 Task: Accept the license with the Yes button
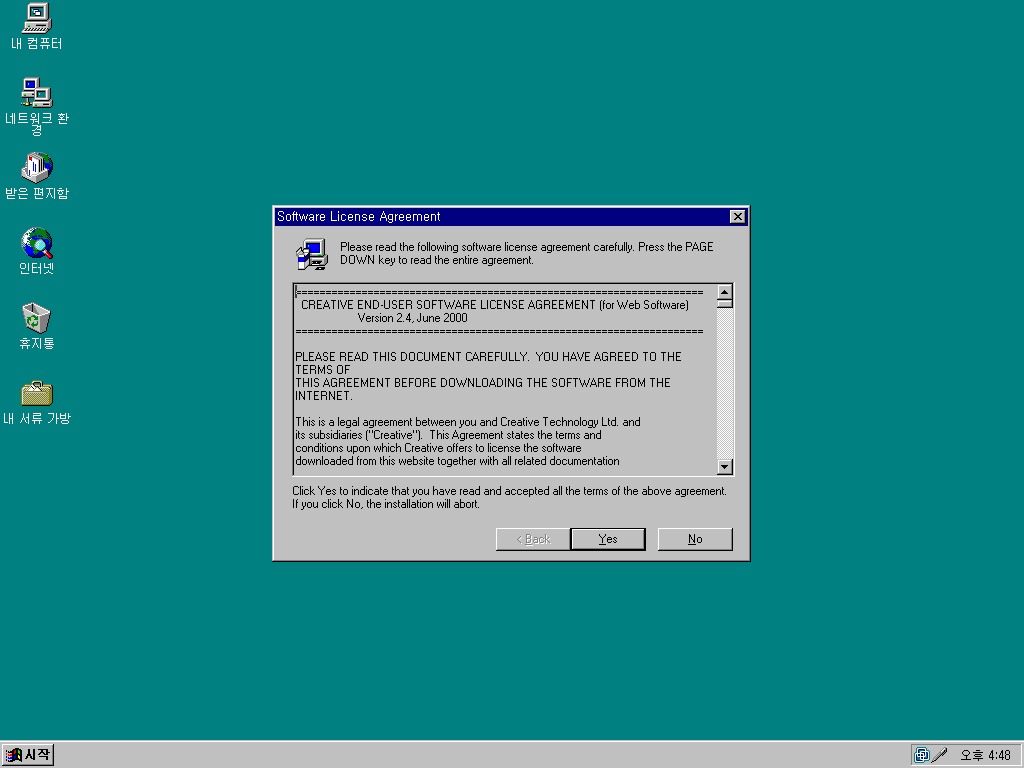click(608, 539)
